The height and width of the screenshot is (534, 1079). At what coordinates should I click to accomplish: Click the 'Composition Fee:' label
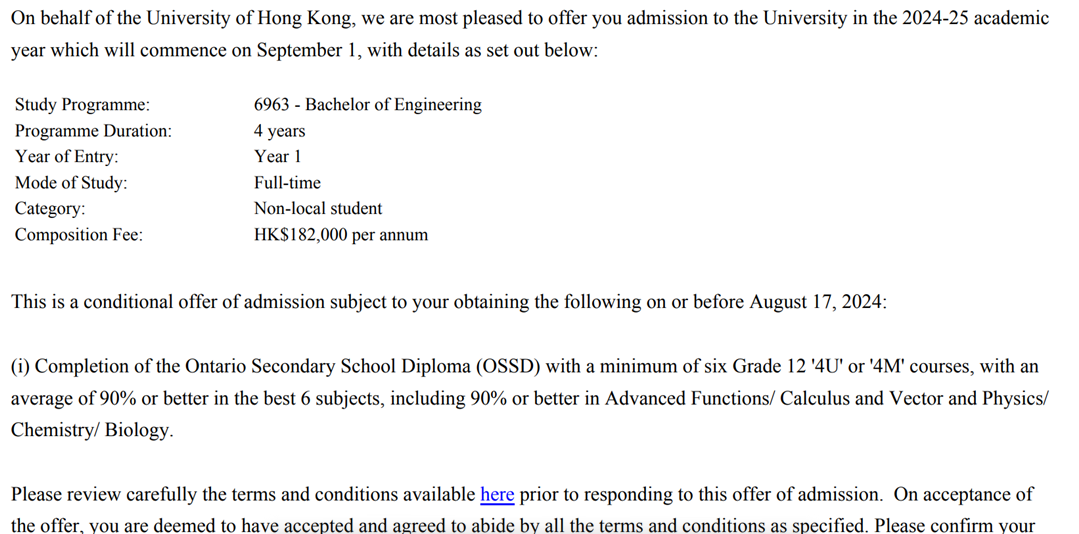(78, 235)
